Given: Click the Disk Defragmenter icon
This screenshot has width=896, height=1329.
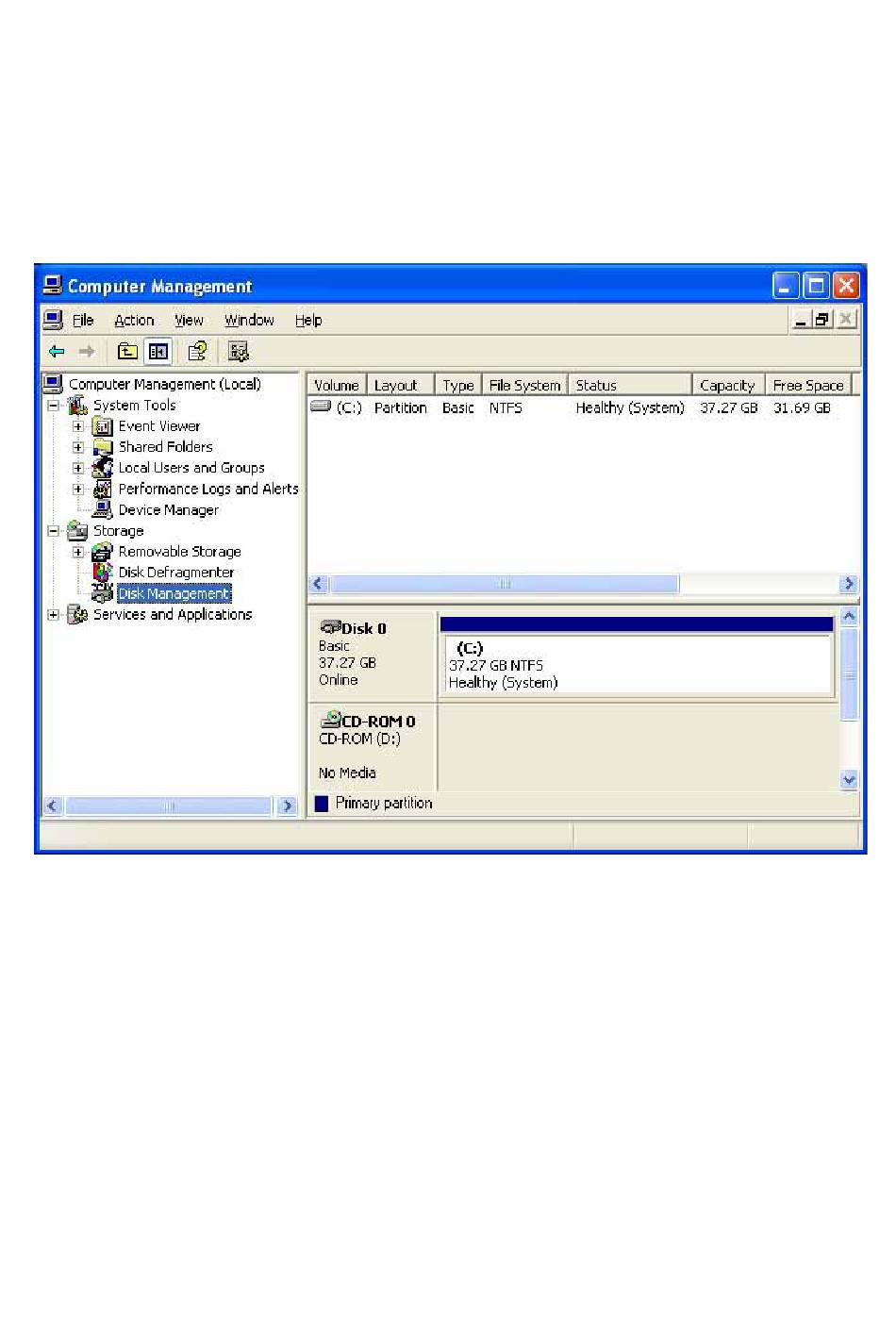Looking at the screenshot, I should pyautogui.click(x=103, y=573).
